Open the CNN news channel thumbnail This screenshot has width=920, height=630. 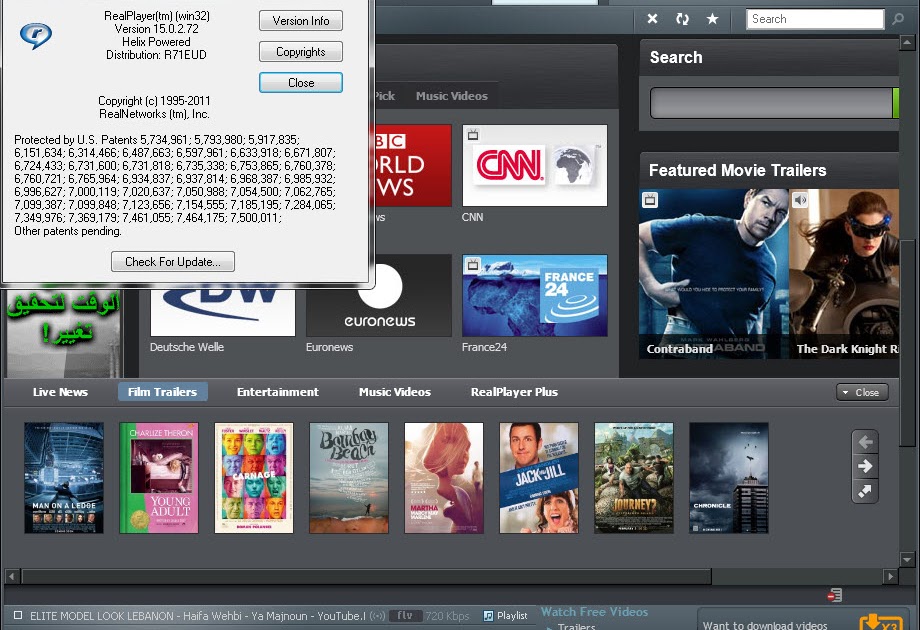pos(535,165)
